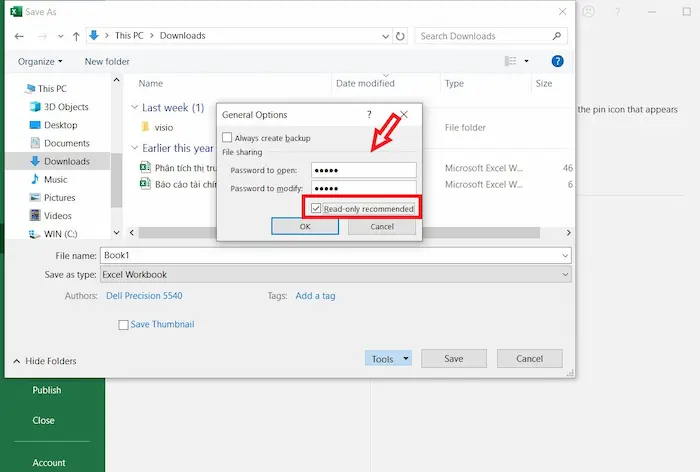Viewport: 700px width, 472px height.
Task: Enable Always create backup checkbox
Action: pyautogui.click(x=227, y=138)
